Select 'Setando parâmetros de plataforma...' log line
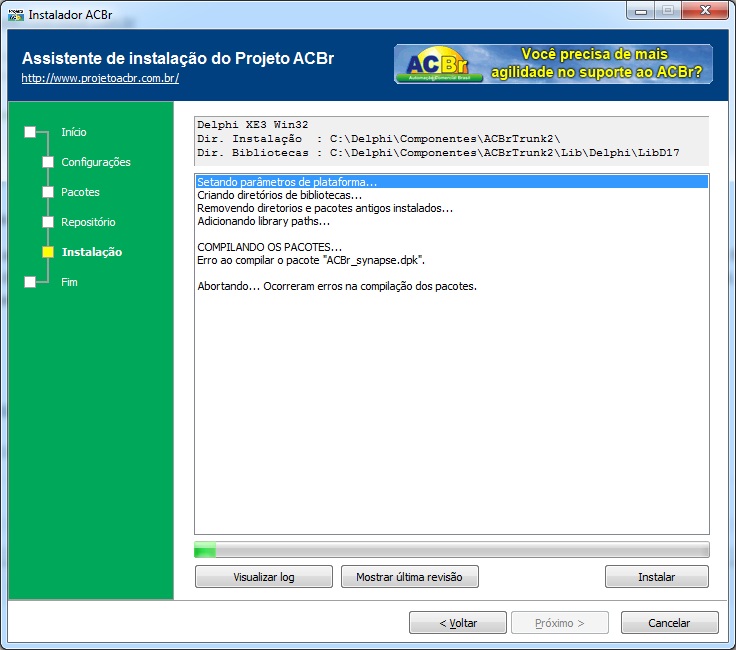Viewport: 736px width, 650px height. (x=452, y=182)
